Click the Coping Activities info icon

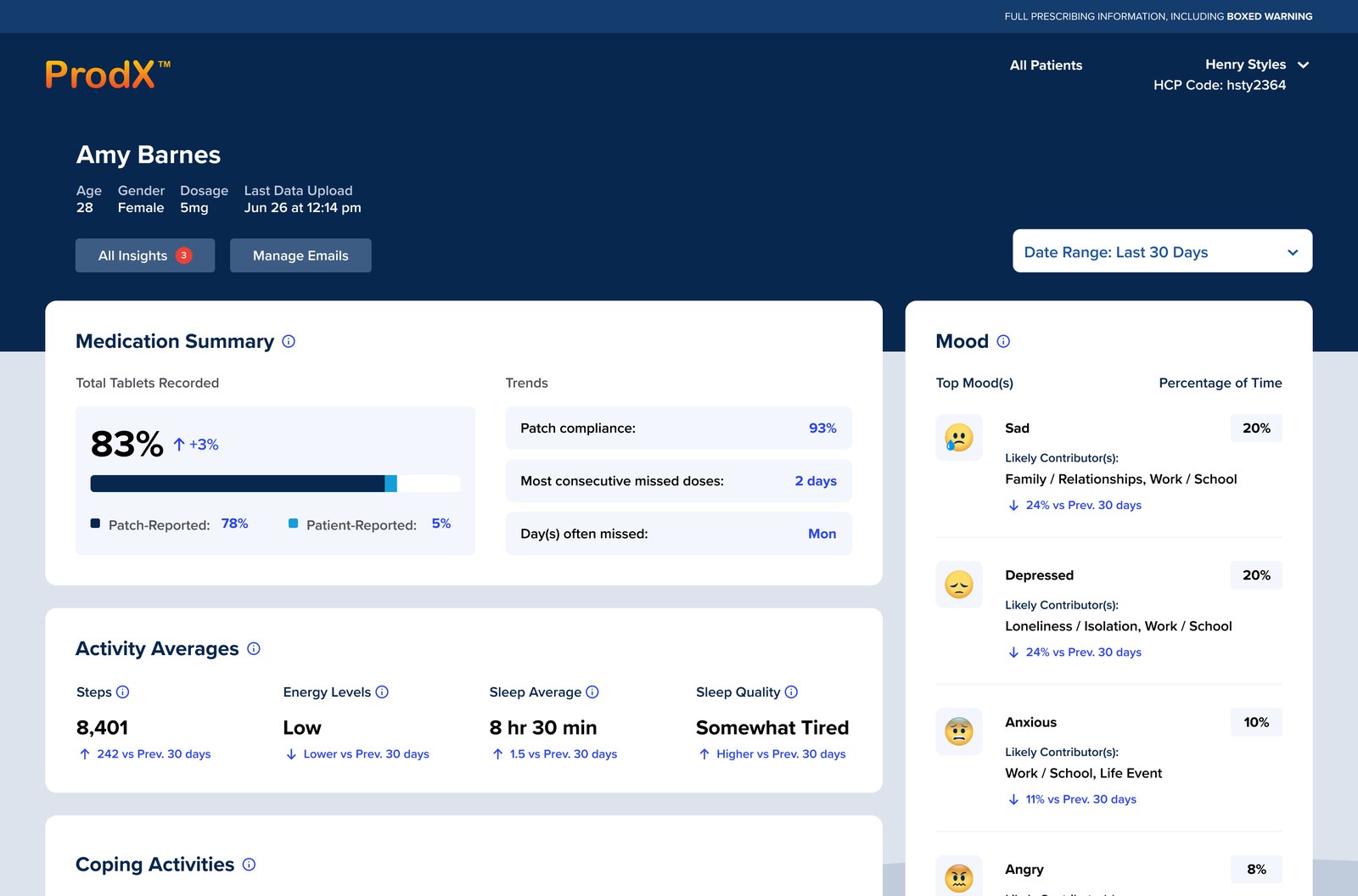click(249, 864)
